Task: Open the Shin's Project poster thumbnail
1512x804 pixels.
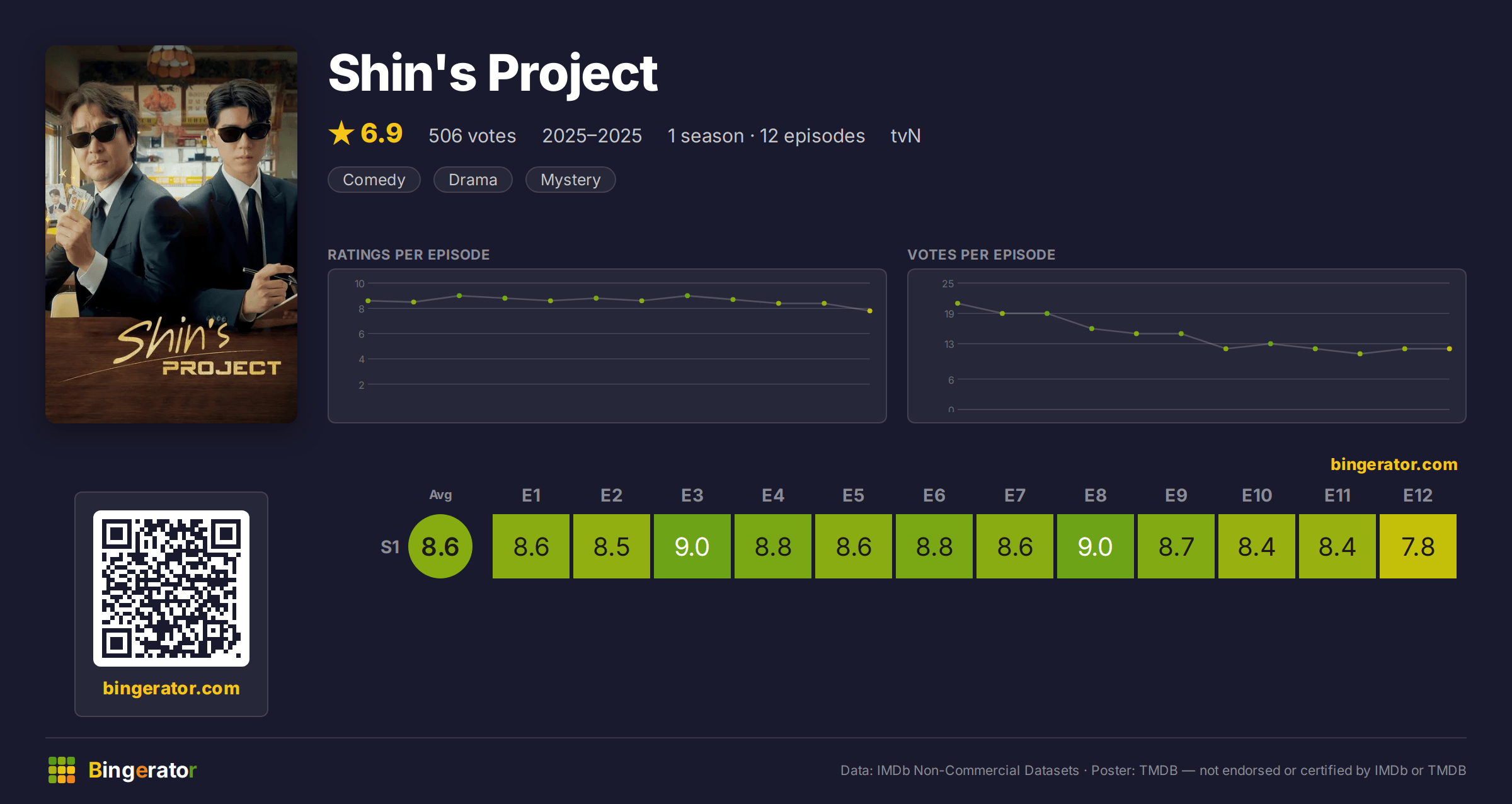Action: [171, 234]
